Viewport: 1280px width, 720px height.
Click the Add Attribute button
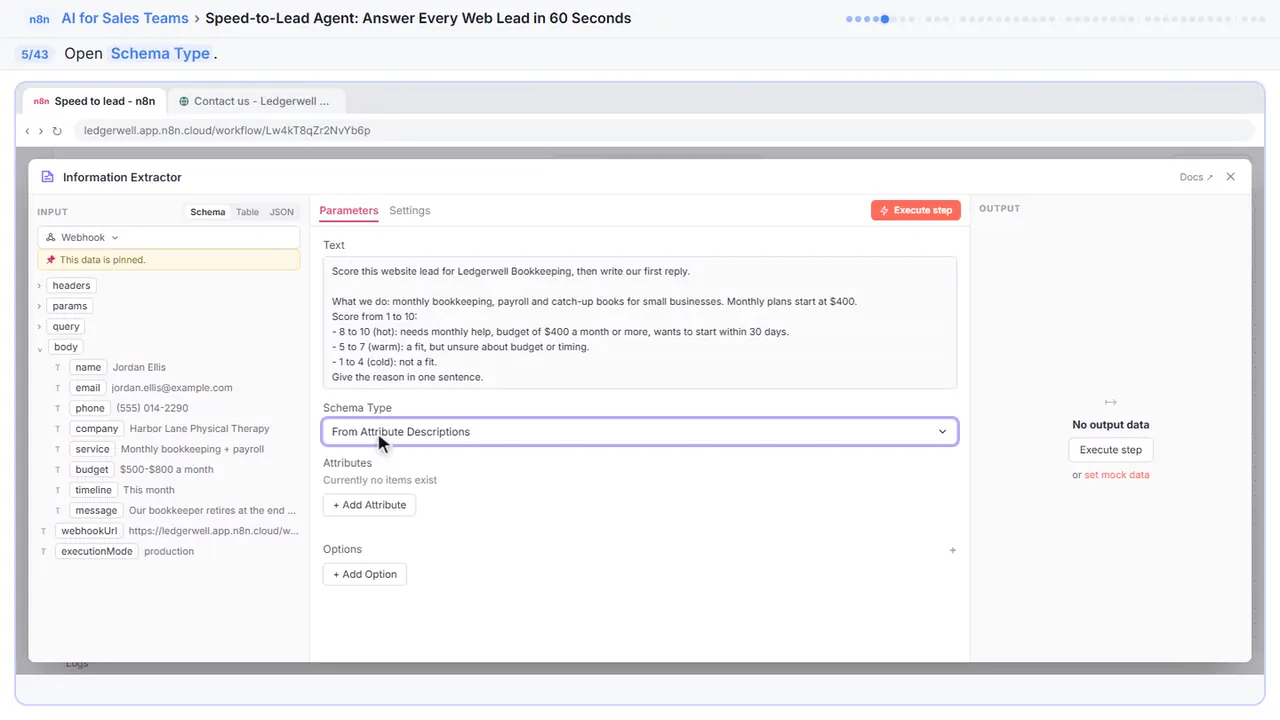point(369,505)
